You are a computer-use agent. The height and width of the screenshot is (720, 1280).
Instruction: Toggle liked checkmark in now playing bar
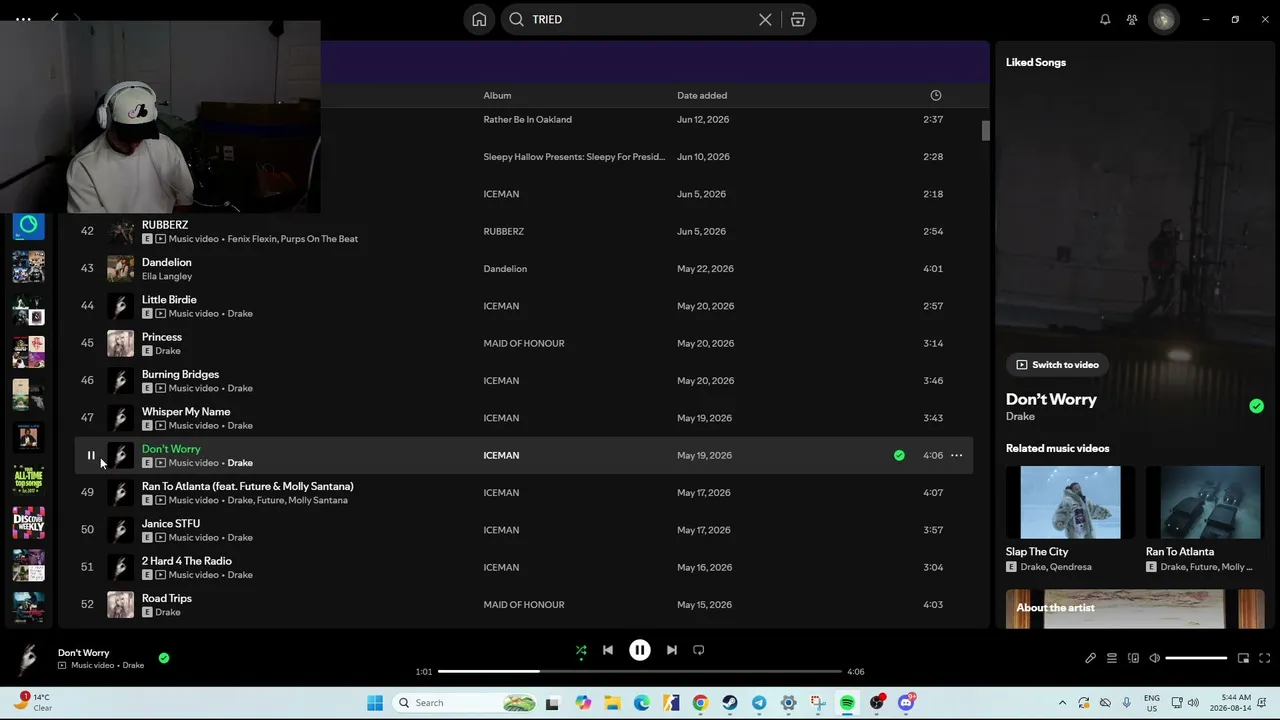(164, 658)
